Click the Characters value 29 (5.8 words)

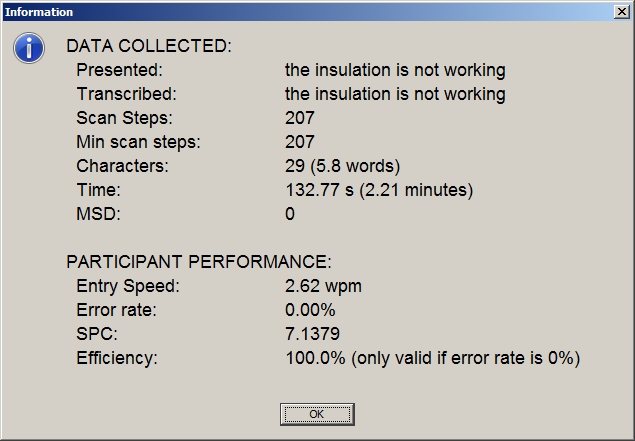coord(343,166)
